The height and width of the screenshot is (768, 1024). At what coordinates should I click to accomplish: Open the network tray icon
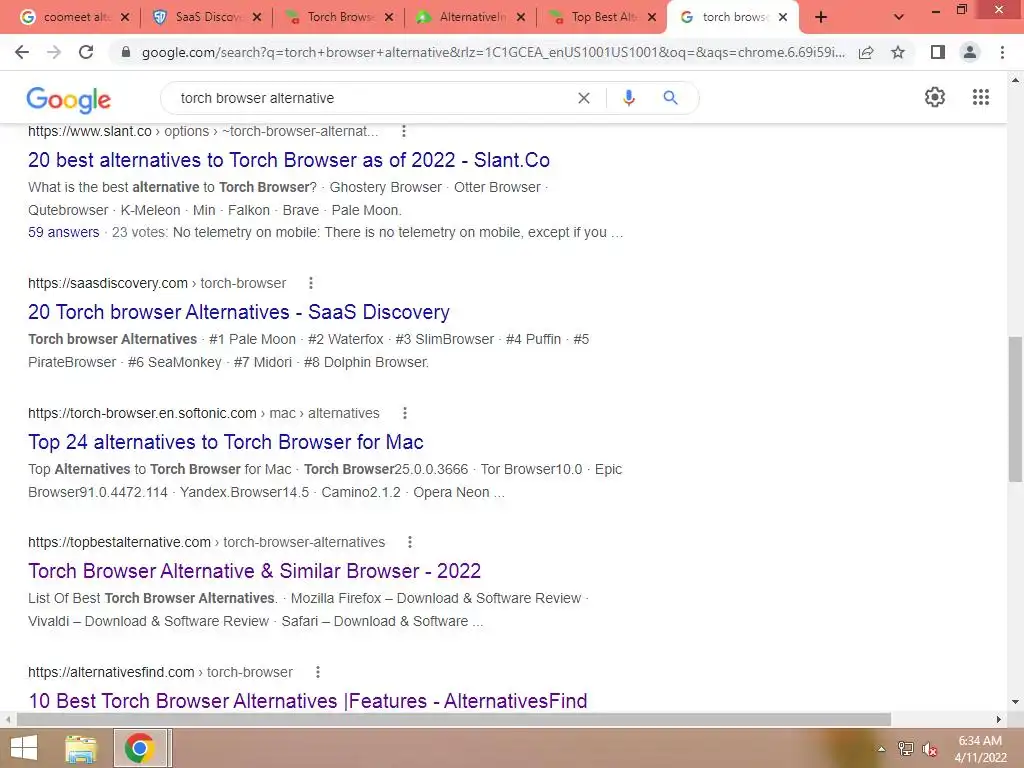pos(906,749)
